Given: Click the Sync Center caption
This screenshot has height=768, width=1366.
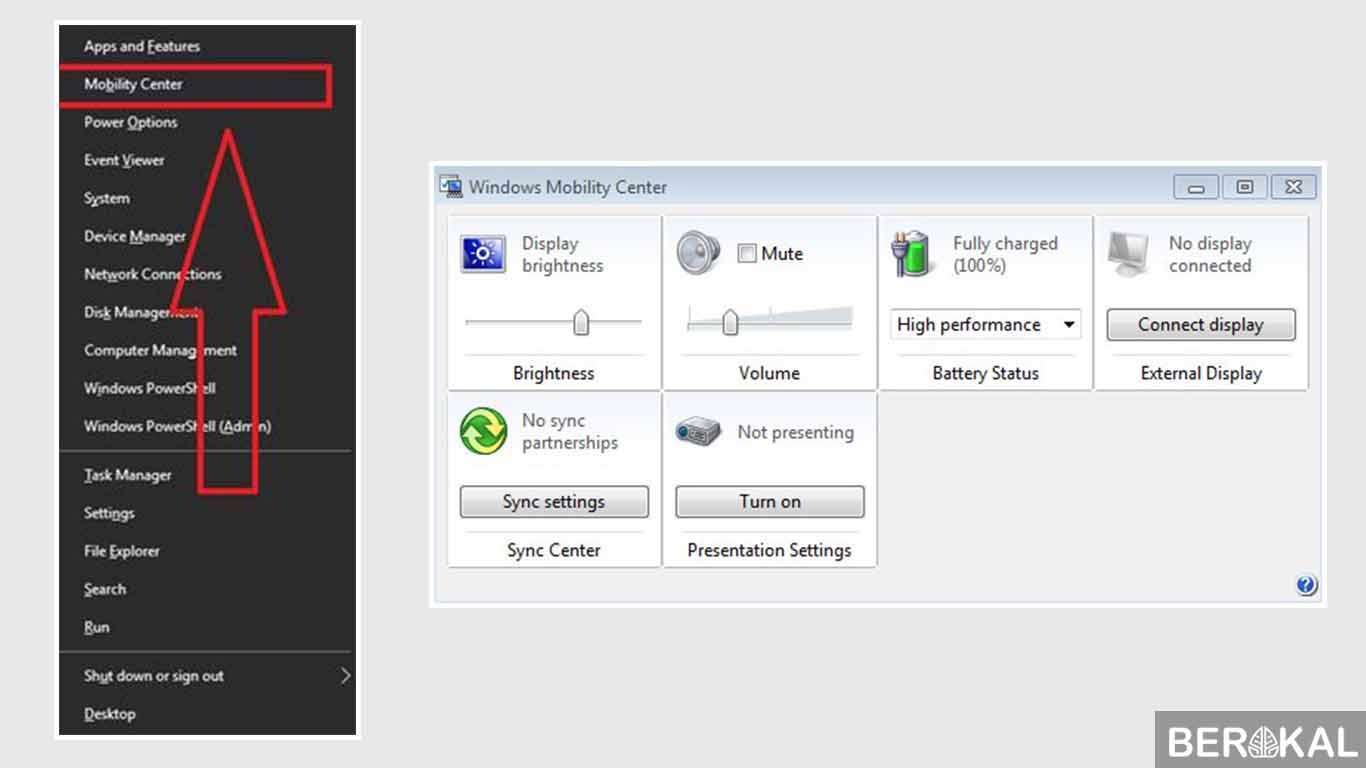Looking at the screenshot, I should 554,550.
